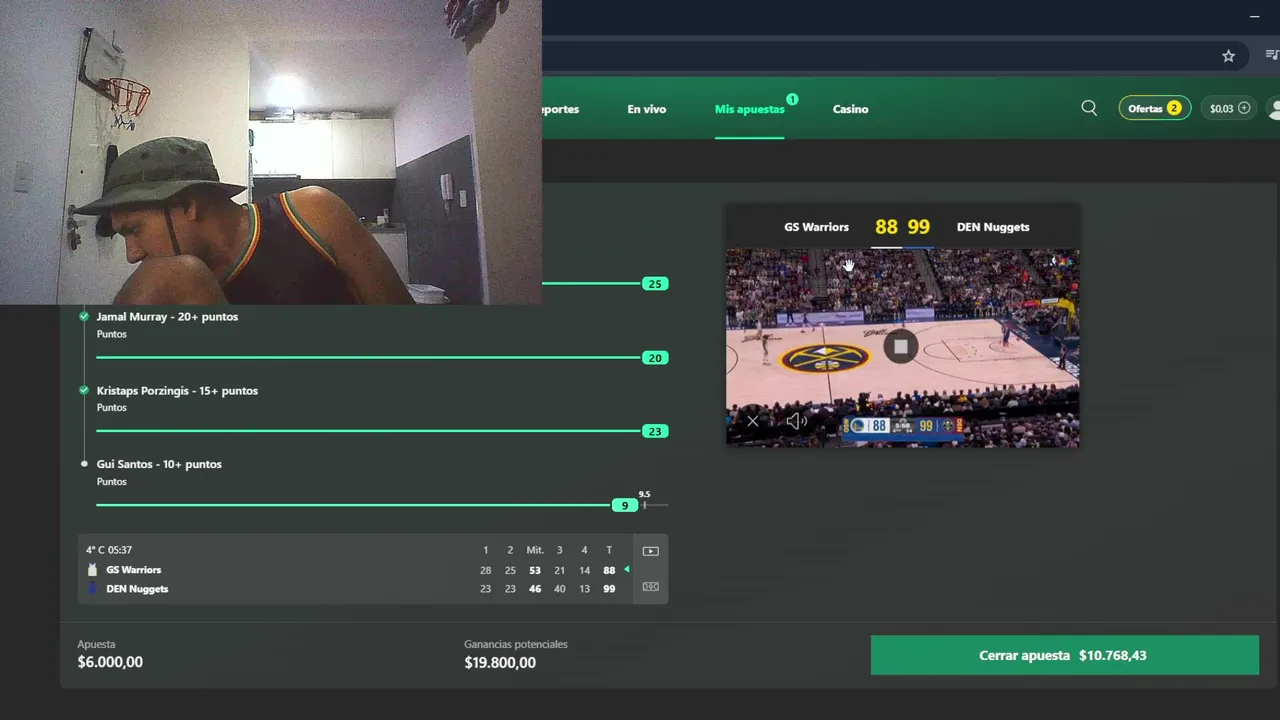Switch to the Casino tab
This screenshot has width=1280, height=720.
850,109
